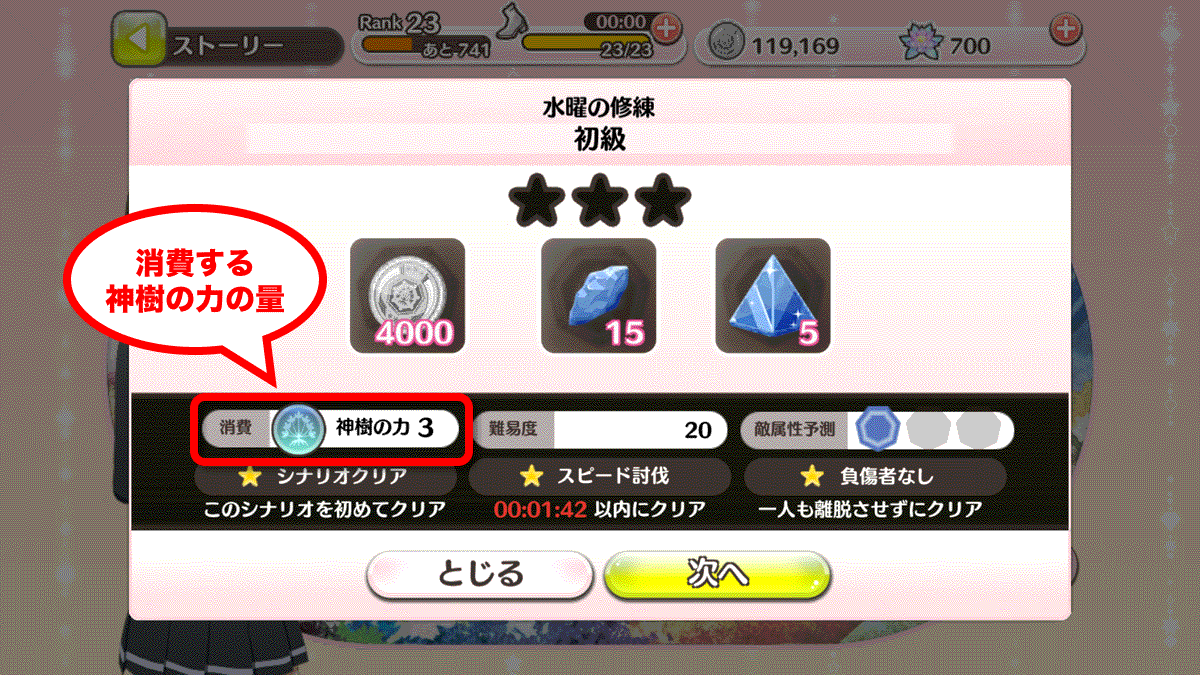The height and width of the screenshot is (675, 1200).
Task: Select the 負傷者なし star mission
Action: (874, 477)
